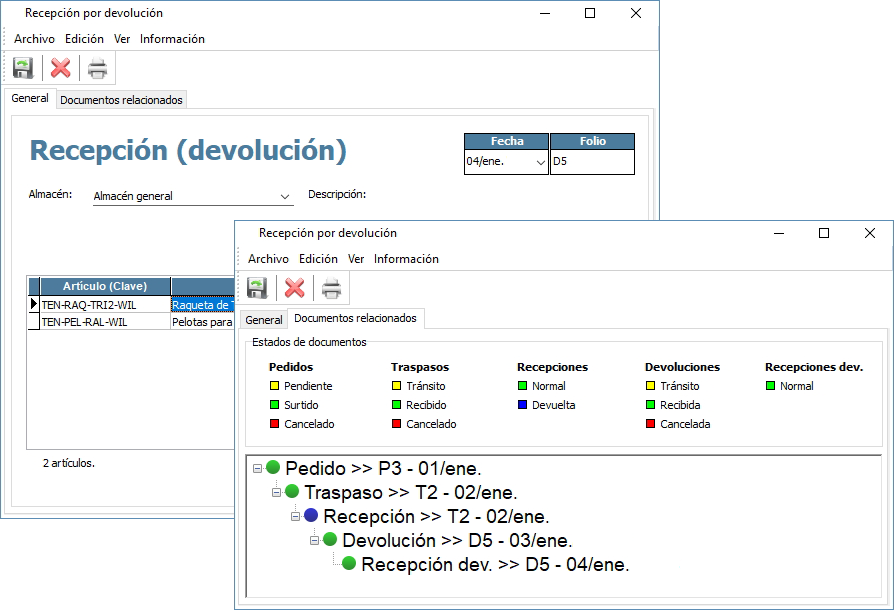
Task: Click the red X delete icon in the back window
Action: pos(61,68)
